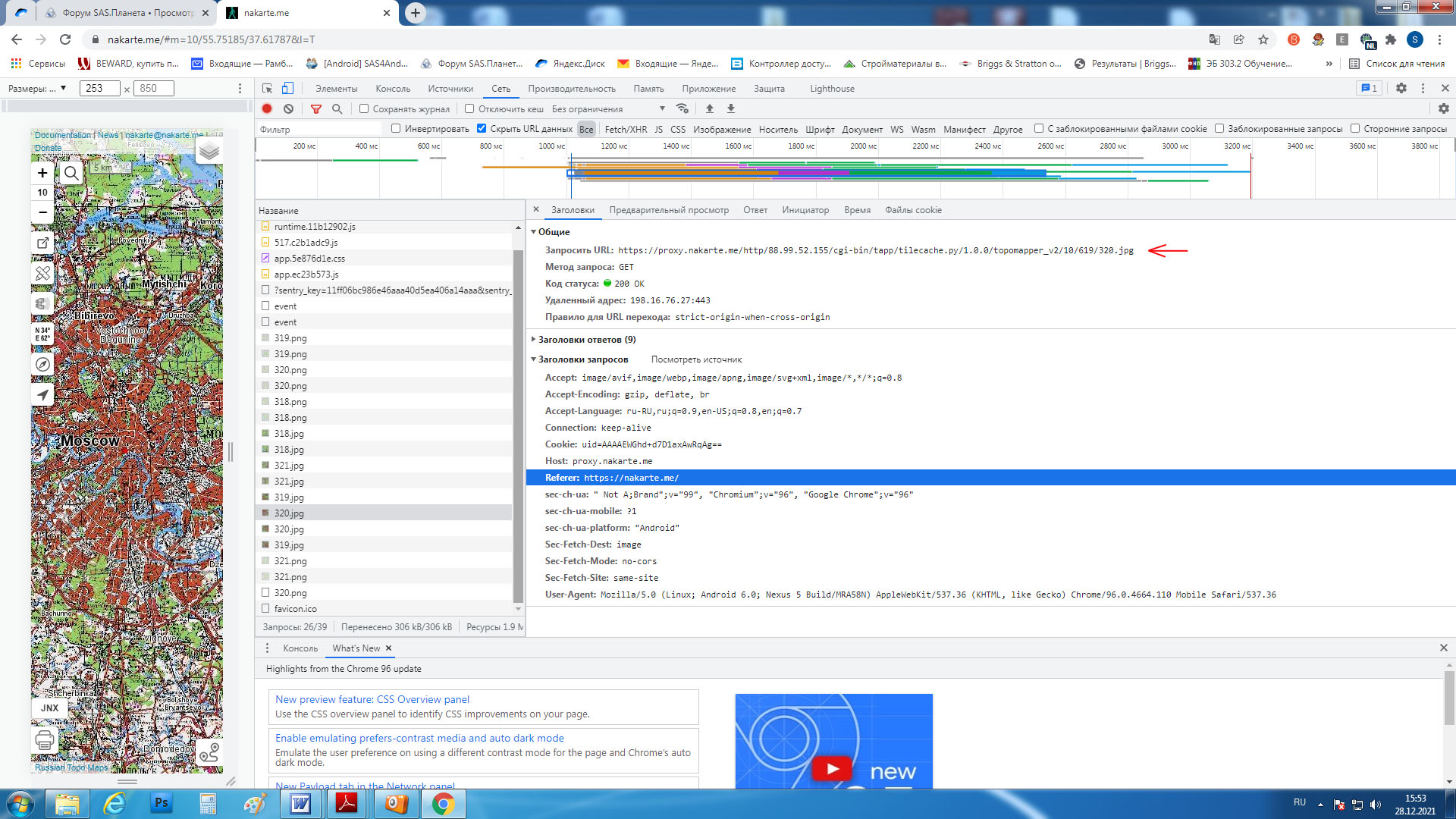
Task: Enable the disable cache checkbox
Action: point(469,108)
